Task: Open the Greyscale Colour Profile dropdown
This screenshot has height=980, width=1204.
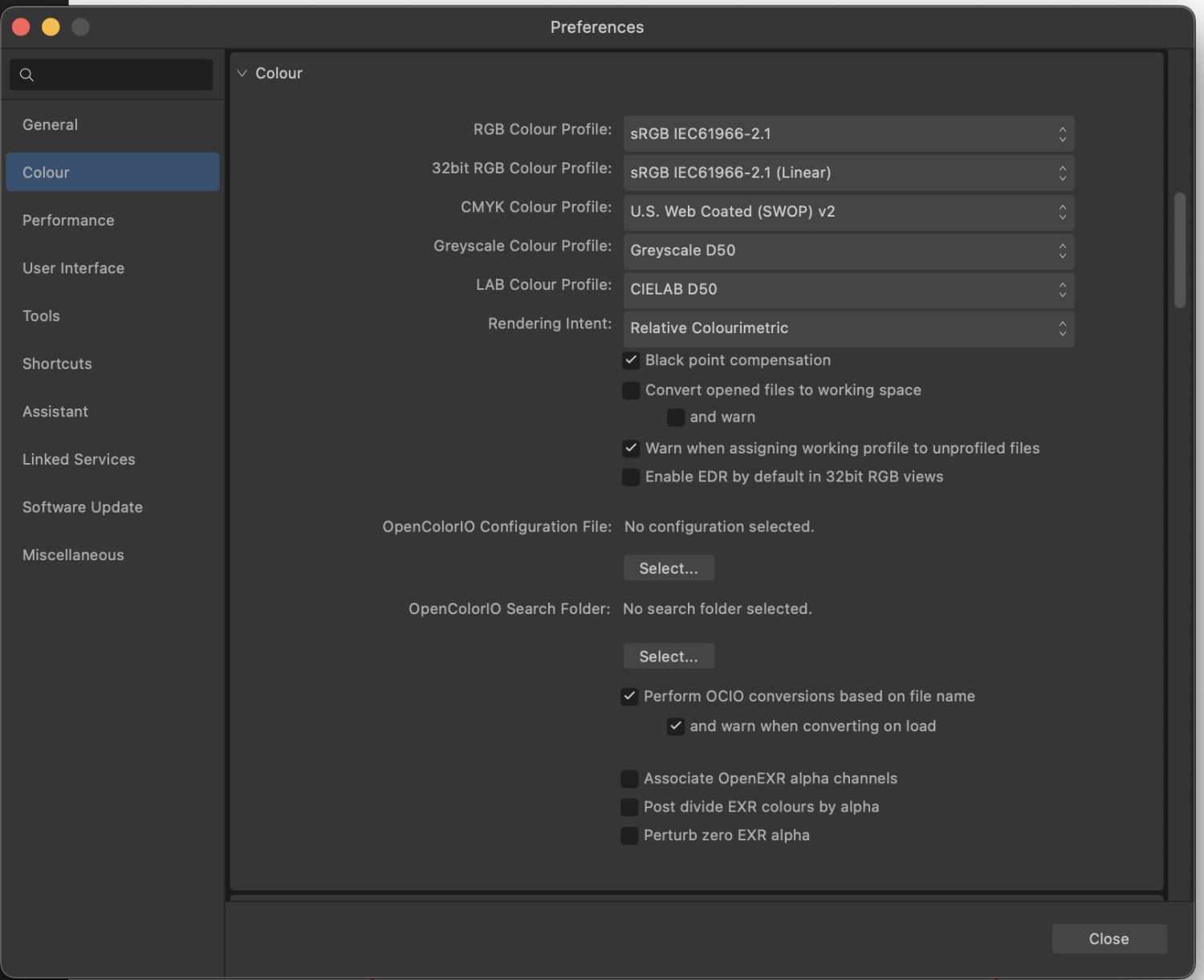Action: point(848,250)
